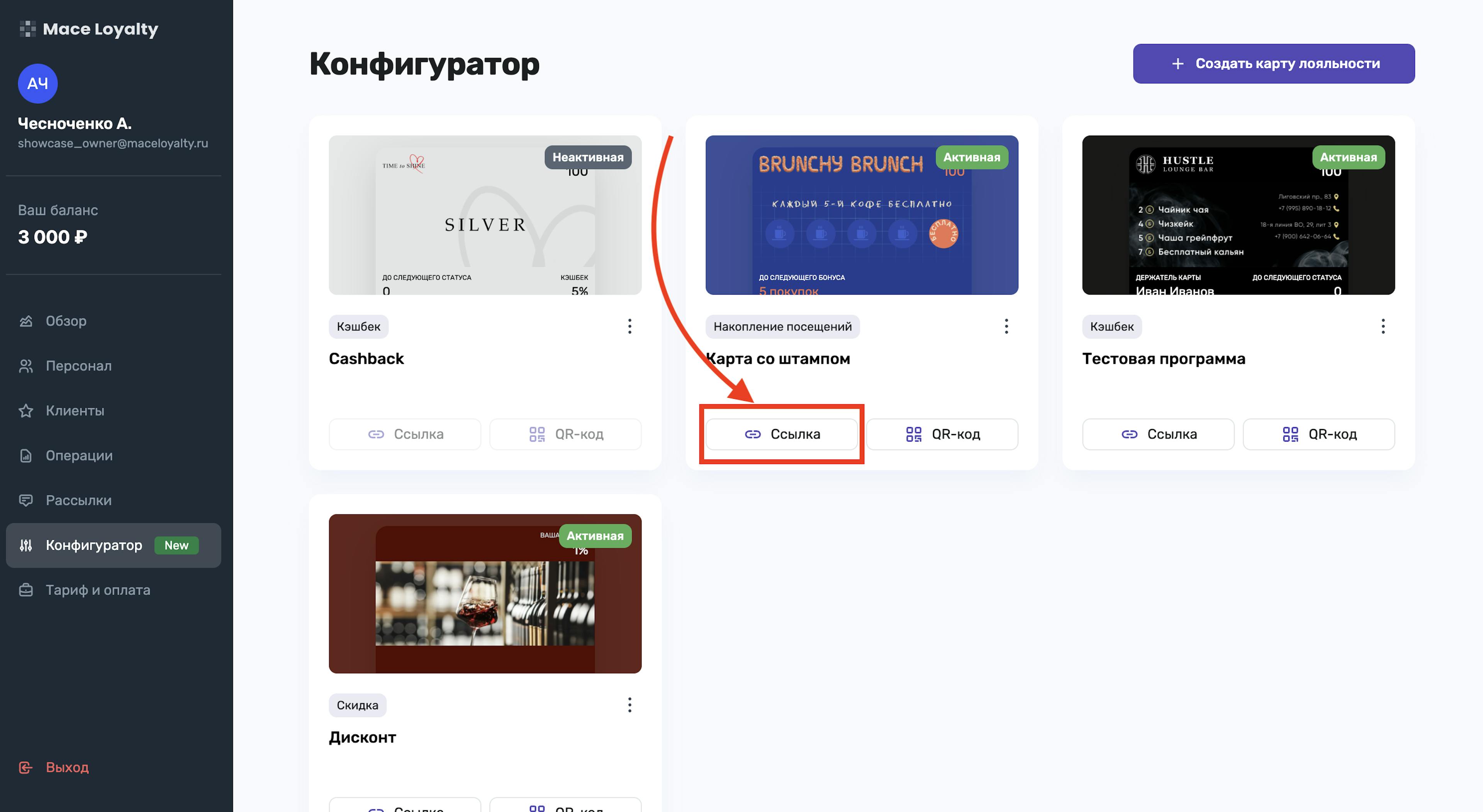Click the Выход exit icon
Image resolution: width=1483 pixels, height=812 pixels.
tap(26, 767)
